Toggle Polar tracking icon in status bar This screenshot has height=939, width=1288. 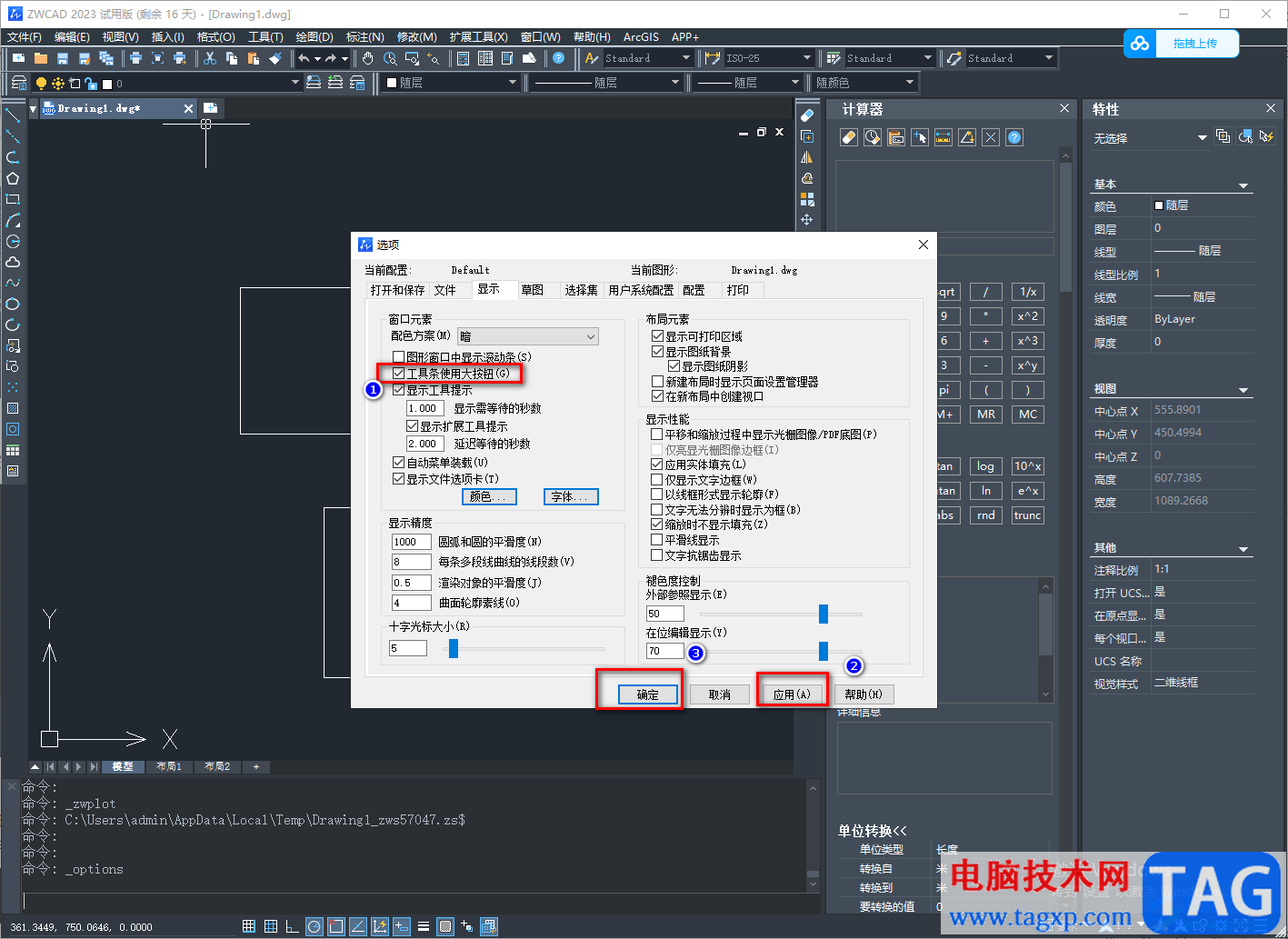point(314,927)
